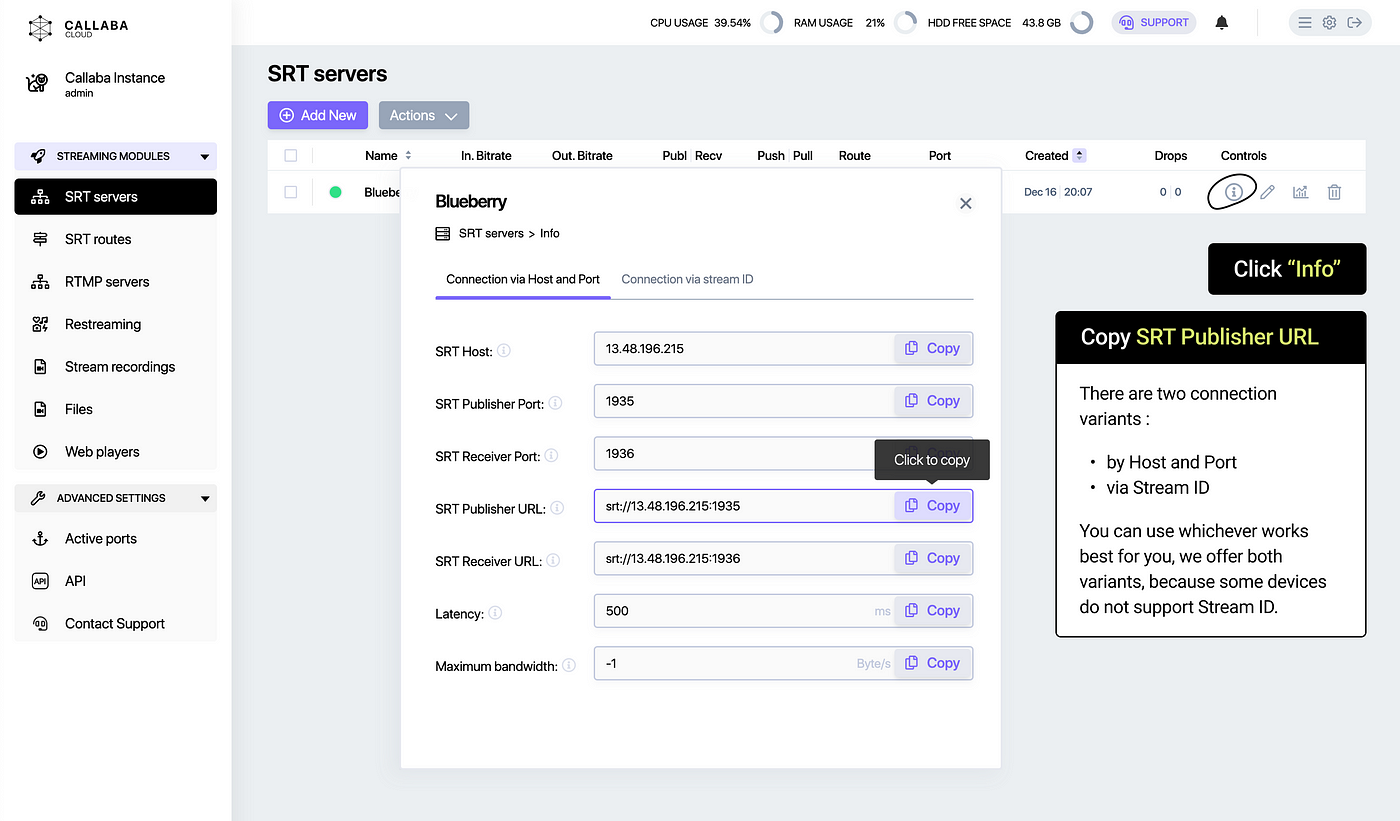Click the CPU usage gauge
The image size is (1400, 821).
[771, 23]
